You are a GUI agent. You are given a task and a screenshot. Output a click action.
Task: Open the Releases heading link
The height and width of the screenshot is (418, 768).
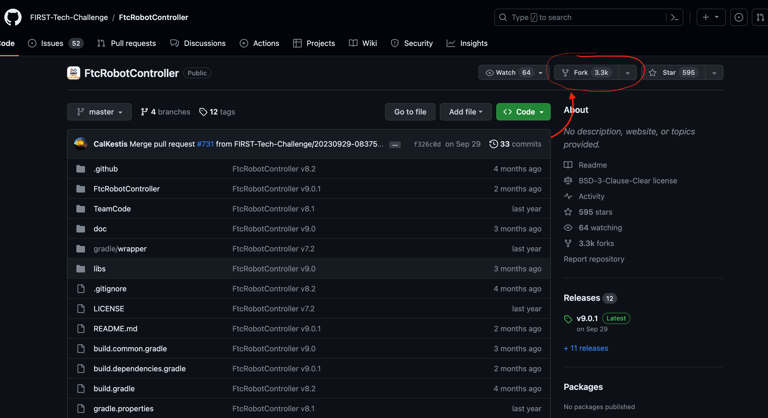(x=581, y=298)
